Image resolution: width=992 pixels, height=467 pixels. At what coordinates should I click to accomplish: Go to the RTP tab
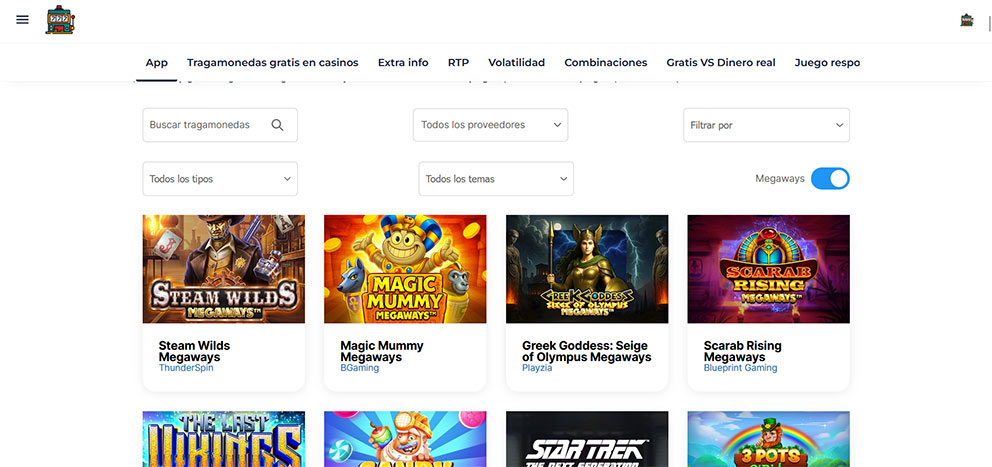(458, 62)
